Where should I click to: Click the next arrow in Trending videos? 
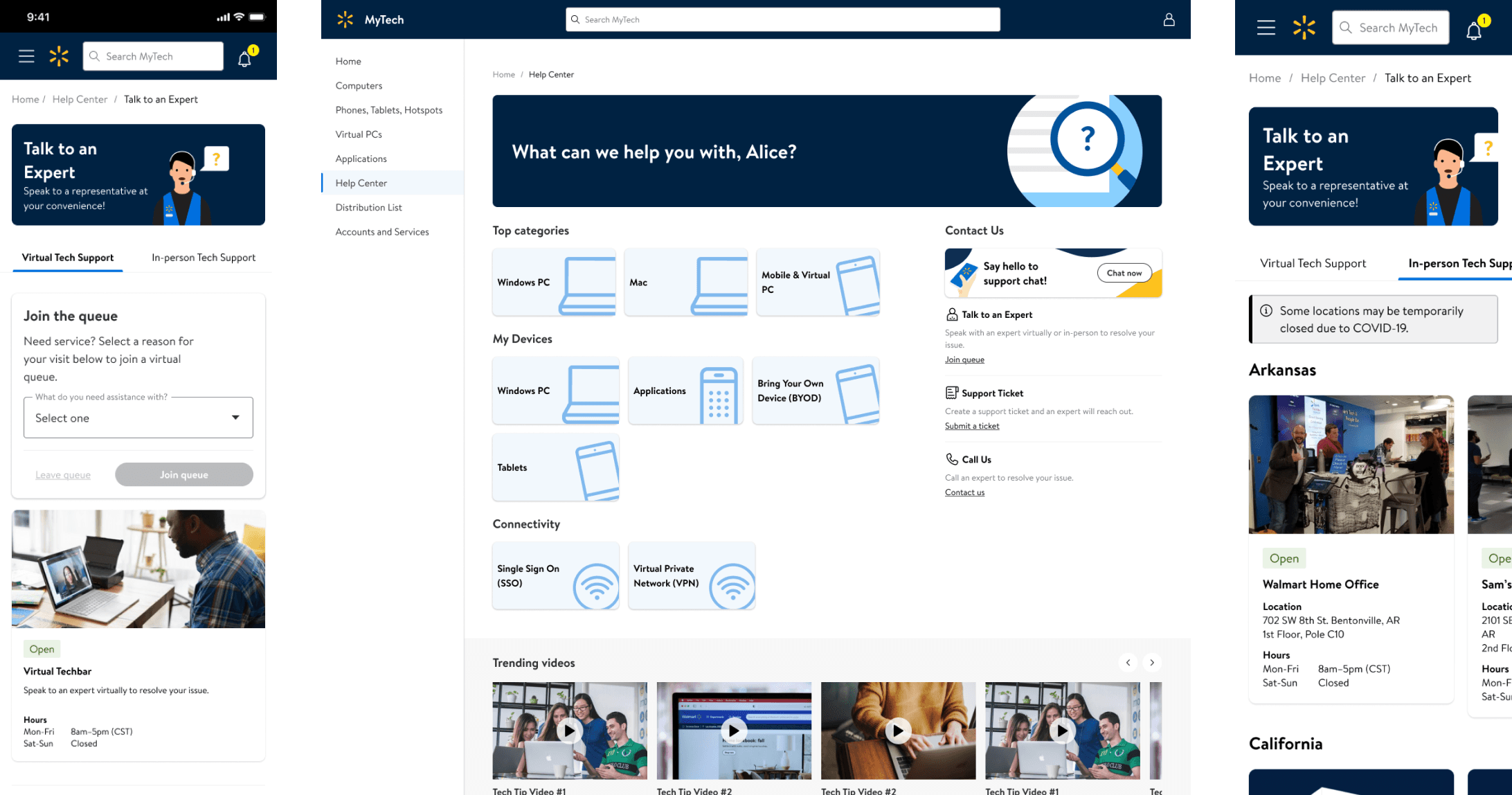(x=1152, y=663)
